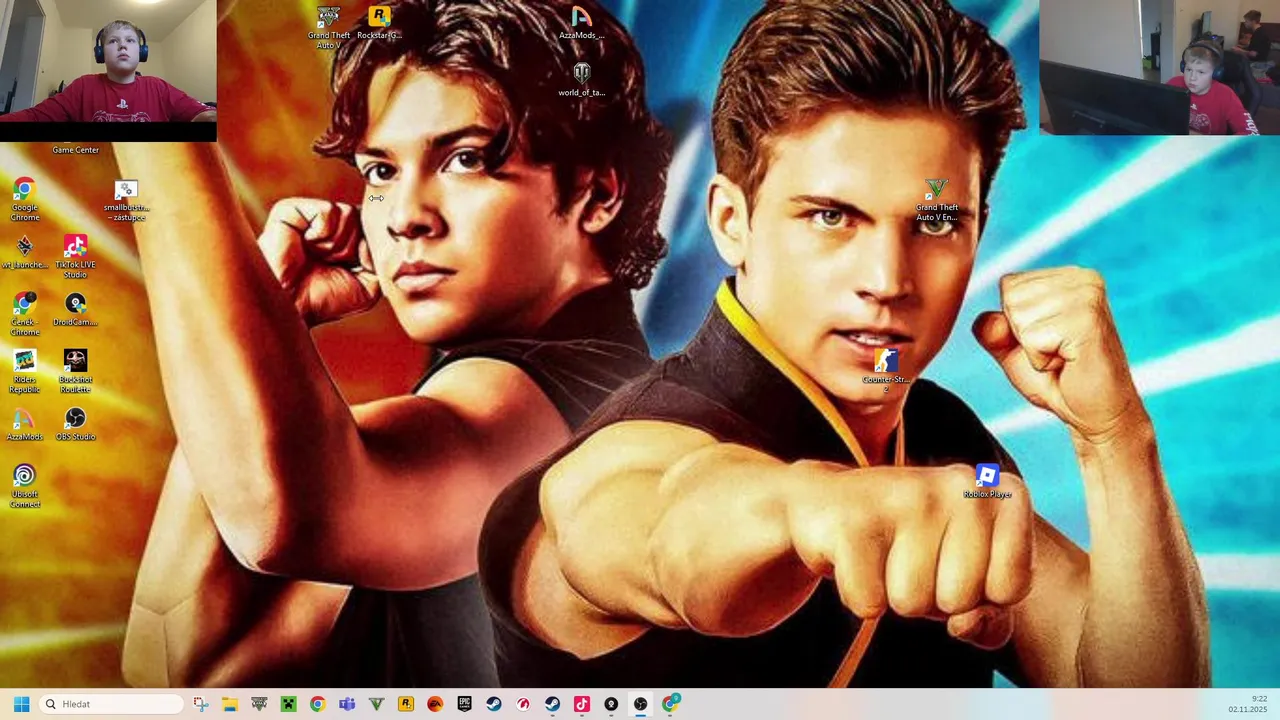Select Buckshot Roulette desktop shortcut
The width and height of the screenshot is (1280, 720).
click(75, 372)
